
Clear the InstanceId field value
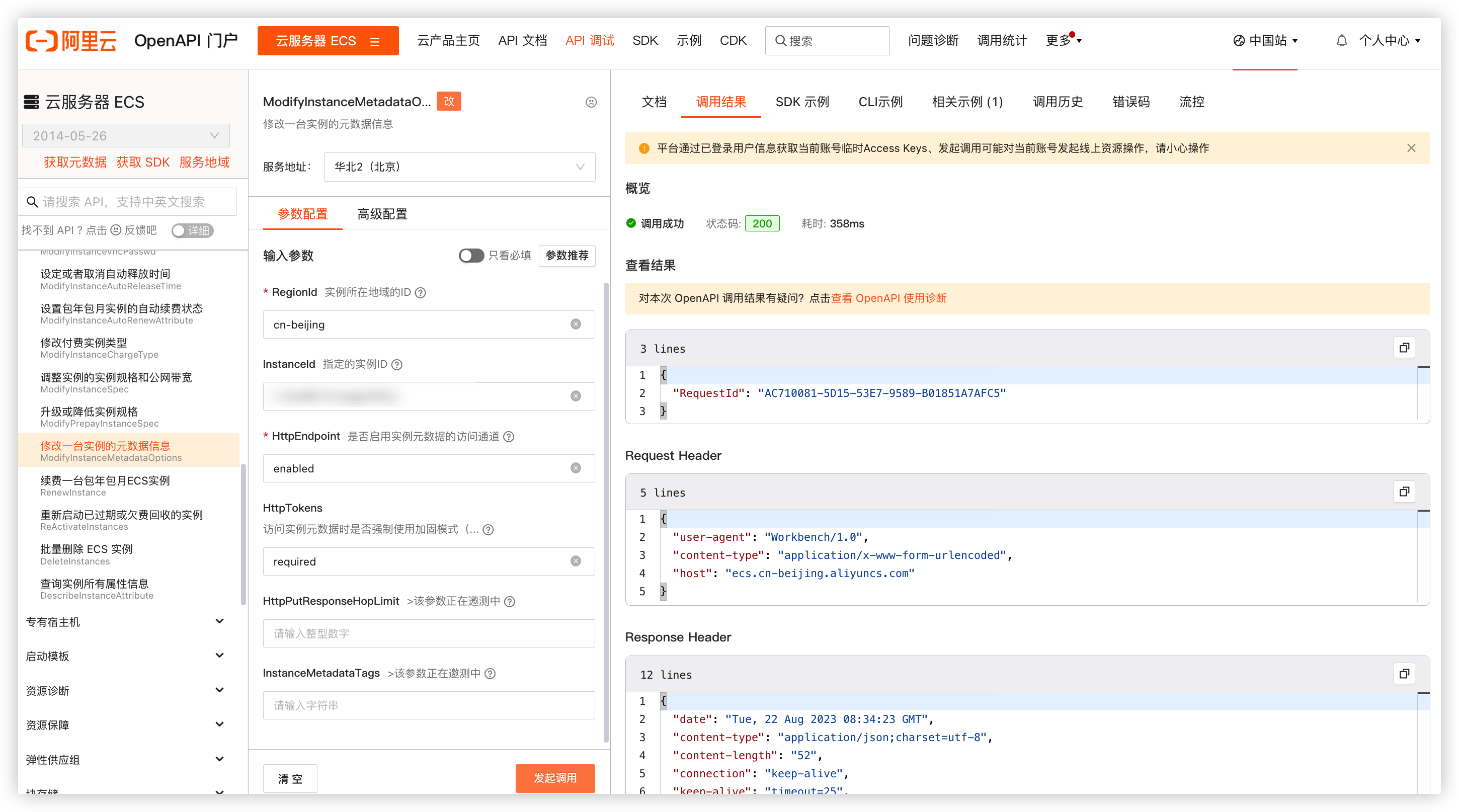coord(576,396)
